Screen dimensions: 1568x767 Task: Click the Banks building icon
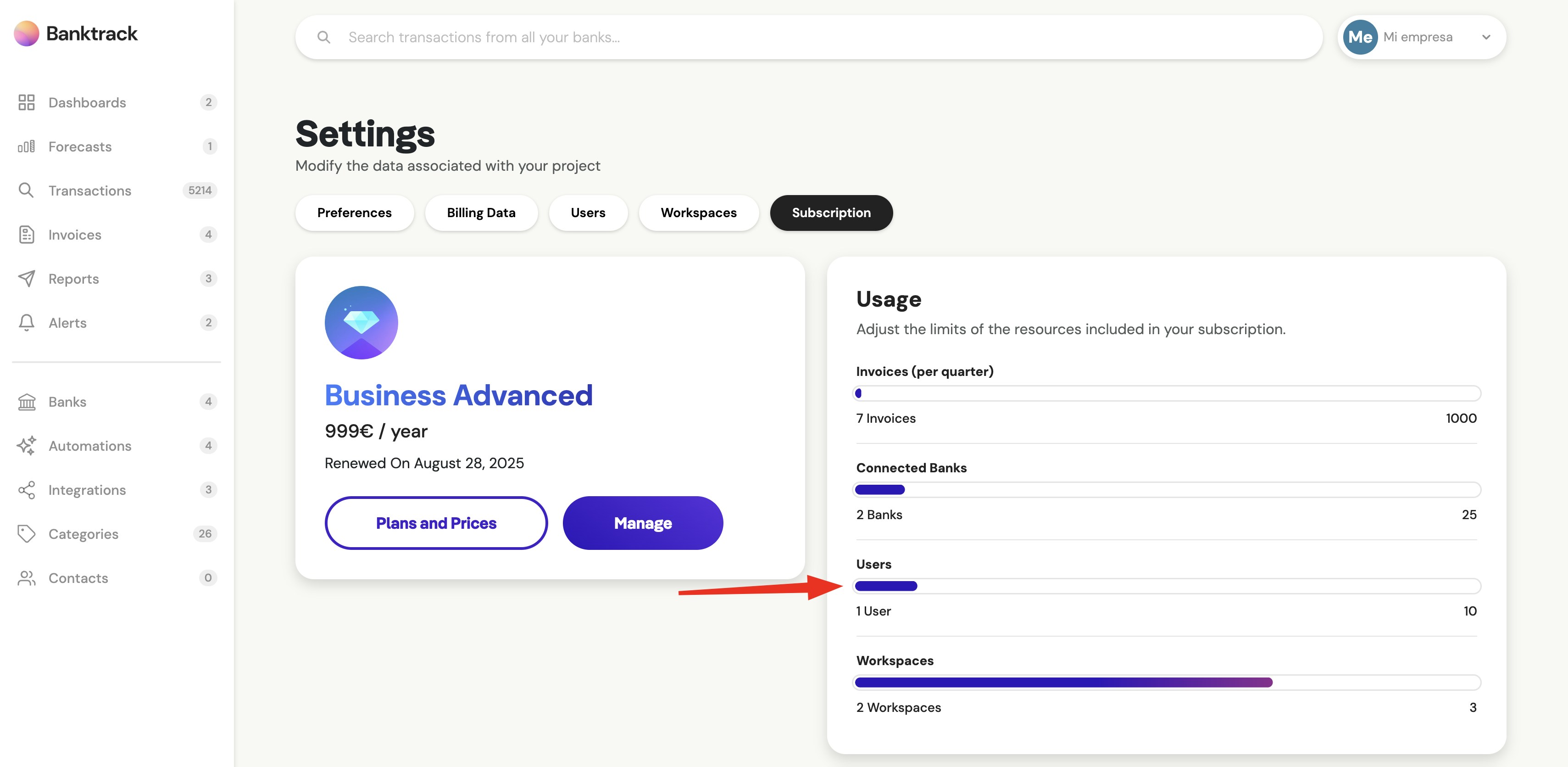[x=26, y=402]
